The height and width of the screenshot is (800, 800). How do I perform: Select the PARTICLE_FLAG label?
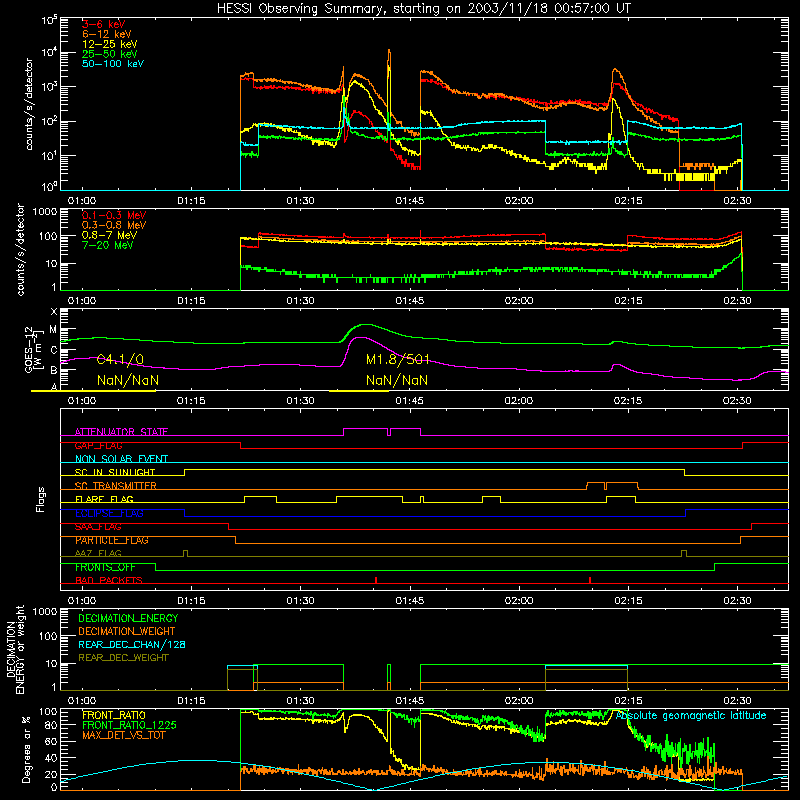112,540
